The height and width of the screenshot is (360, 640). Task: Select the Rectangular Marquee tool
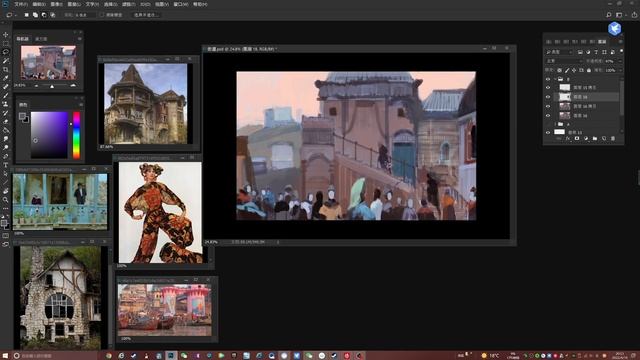pyautogui.click(x=6, y=43)
